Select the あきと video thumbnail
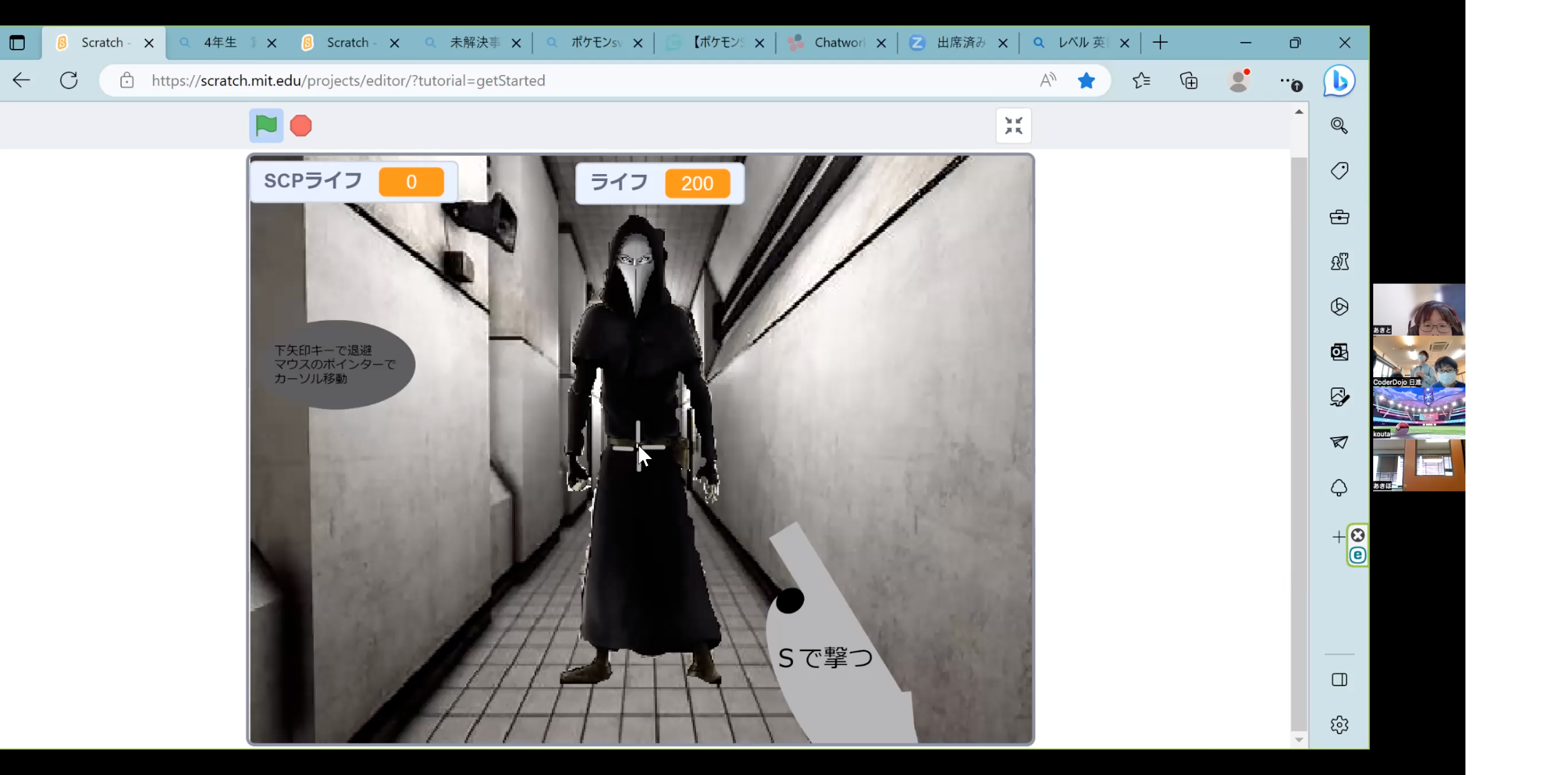 (1419, 310)
